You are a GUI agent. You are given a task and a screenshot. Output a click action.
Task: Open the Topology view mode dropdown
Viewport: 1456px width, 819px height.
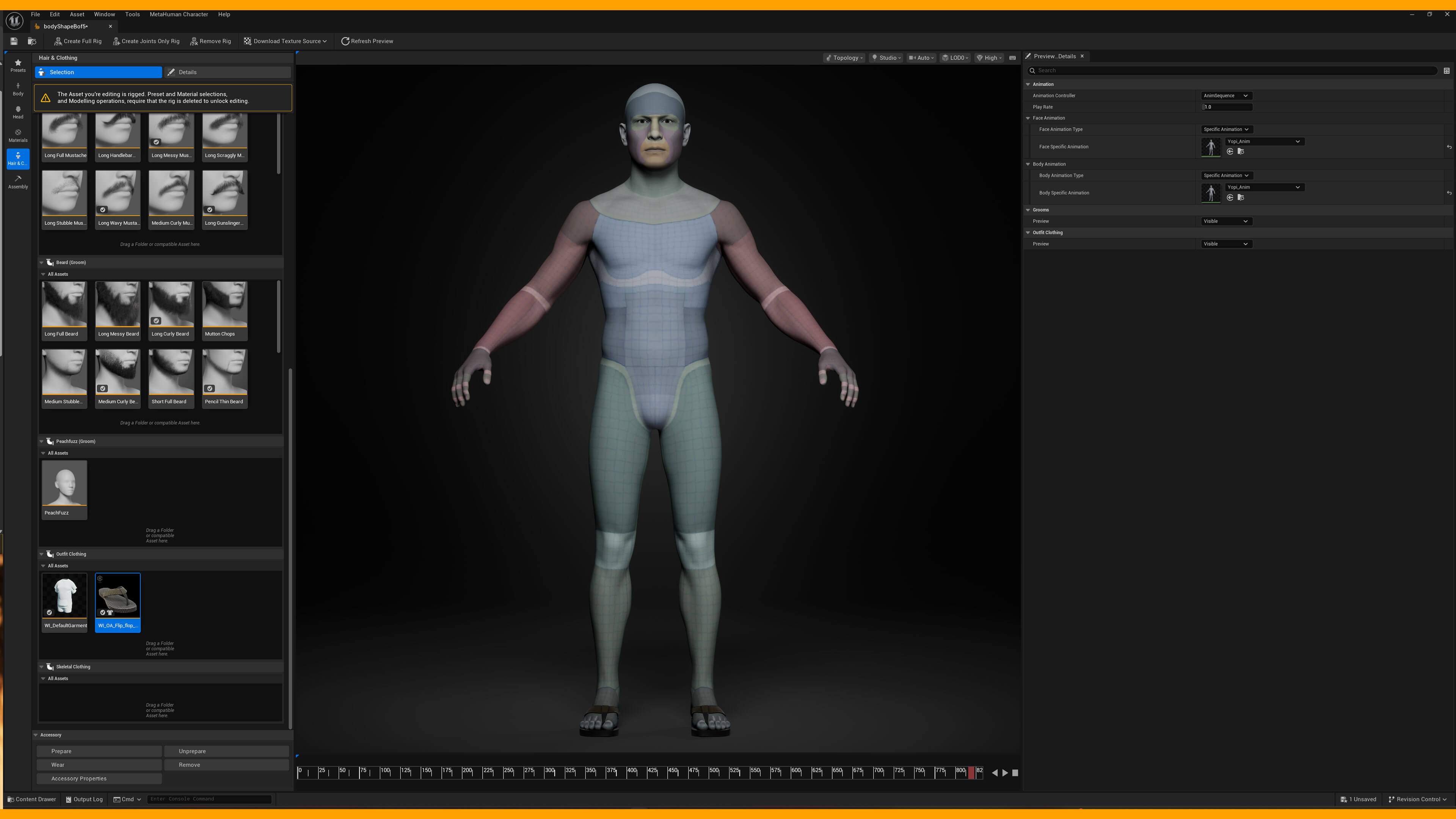coord(844,58)
